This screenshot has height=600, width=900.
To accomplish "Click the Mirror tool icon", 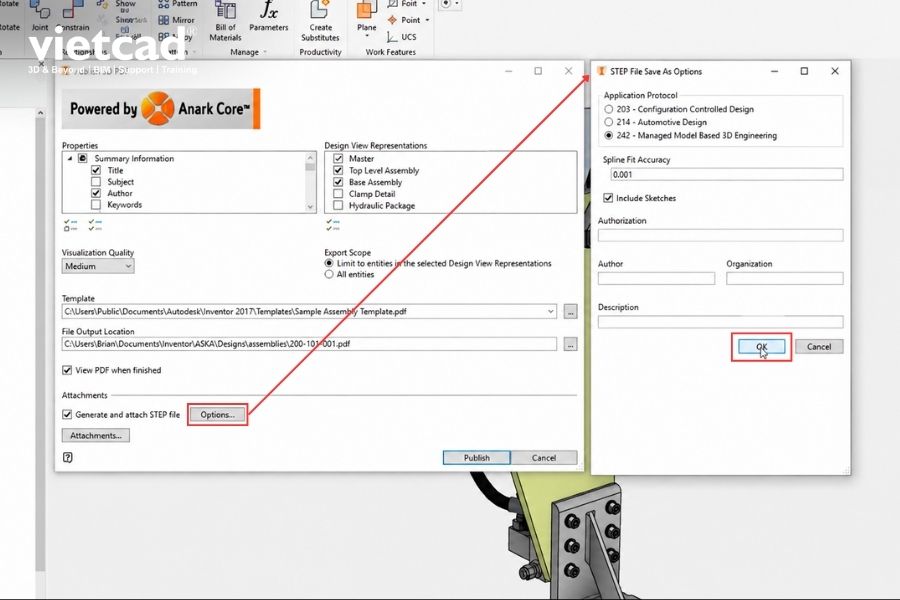I will coord(164,20).
